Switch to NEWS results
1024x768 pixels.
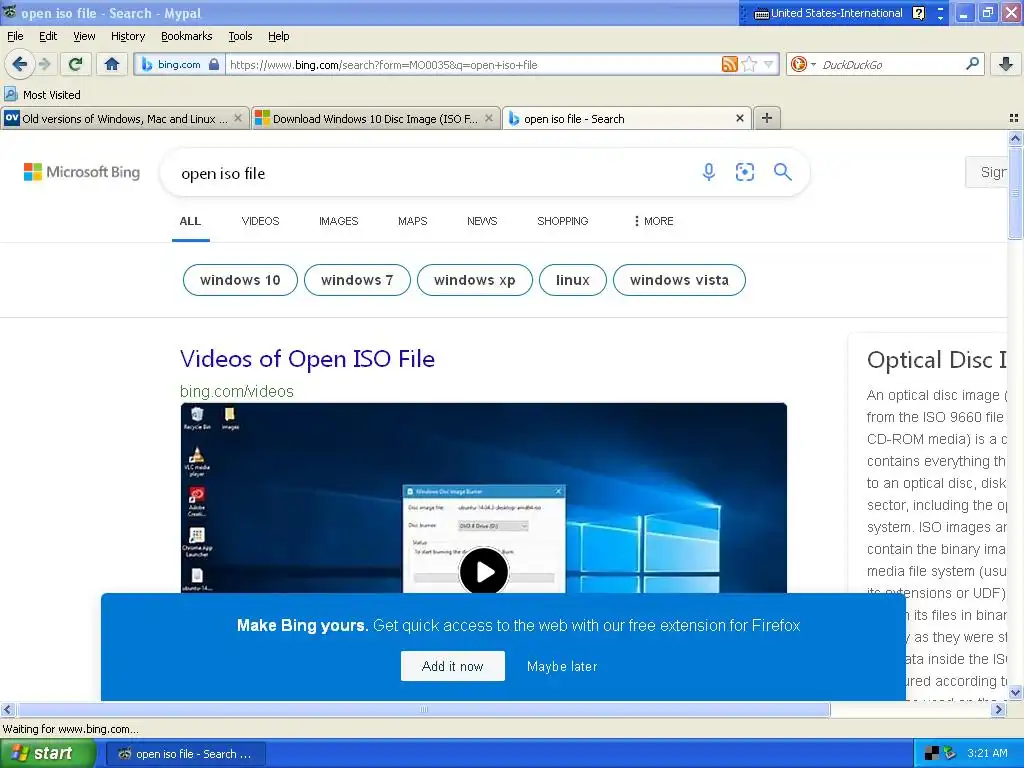point(482,221)
